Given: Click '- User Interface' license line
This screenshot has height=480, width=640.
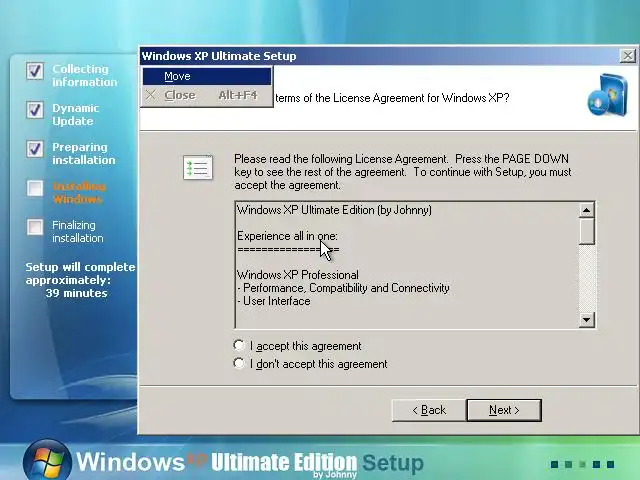Looking at the screenshot, I should (x=274, y=301).
